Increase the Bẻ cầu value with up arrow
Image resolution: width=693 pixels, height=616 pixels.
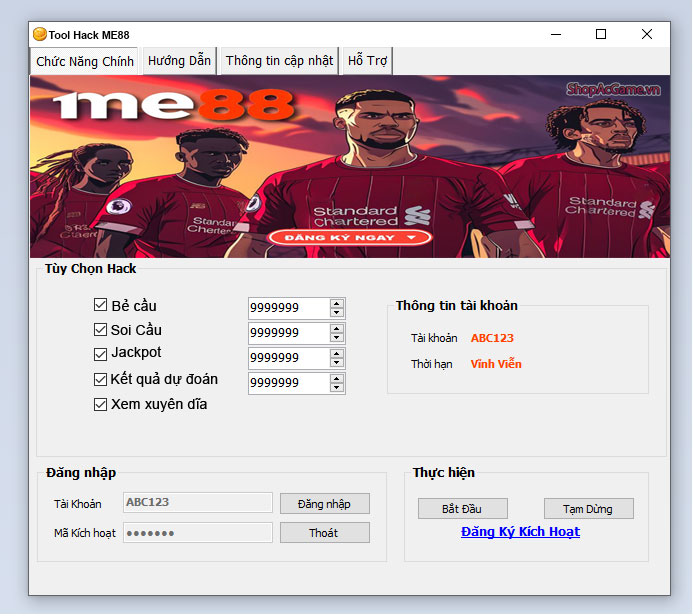pyautogui.click(x=337, y=304)
